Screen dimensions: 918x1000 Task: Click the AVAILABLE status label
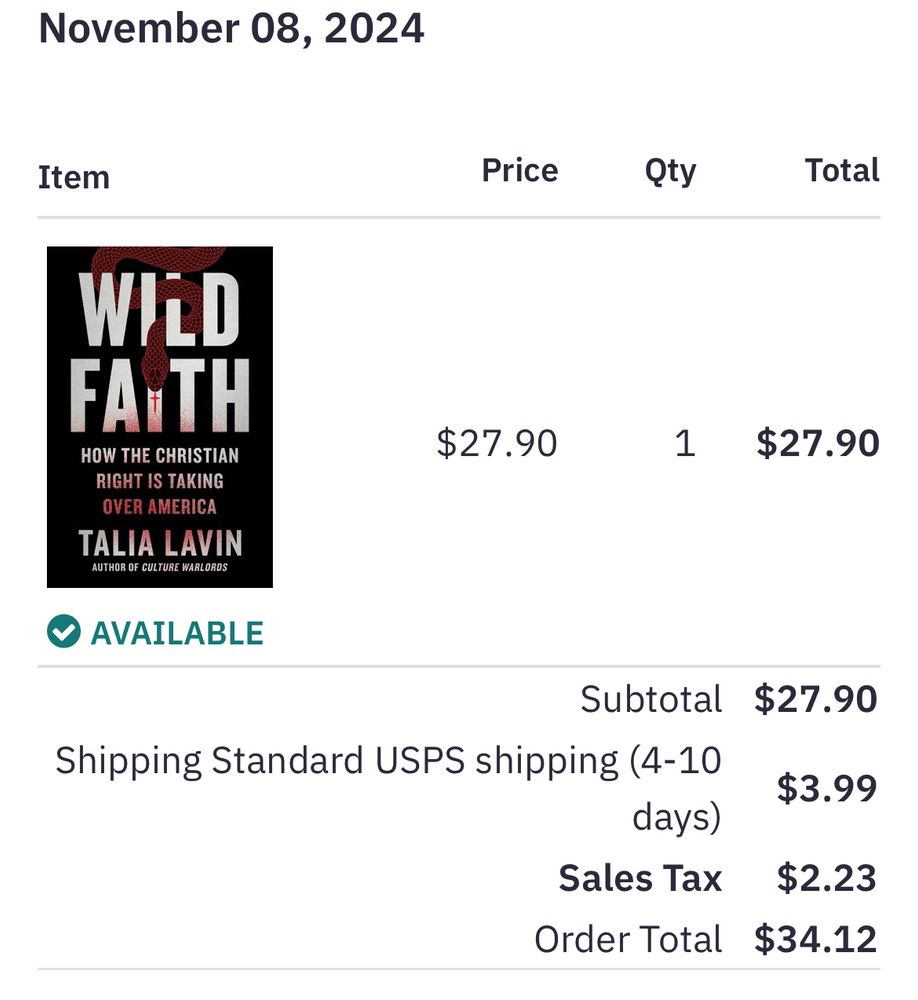177,633
